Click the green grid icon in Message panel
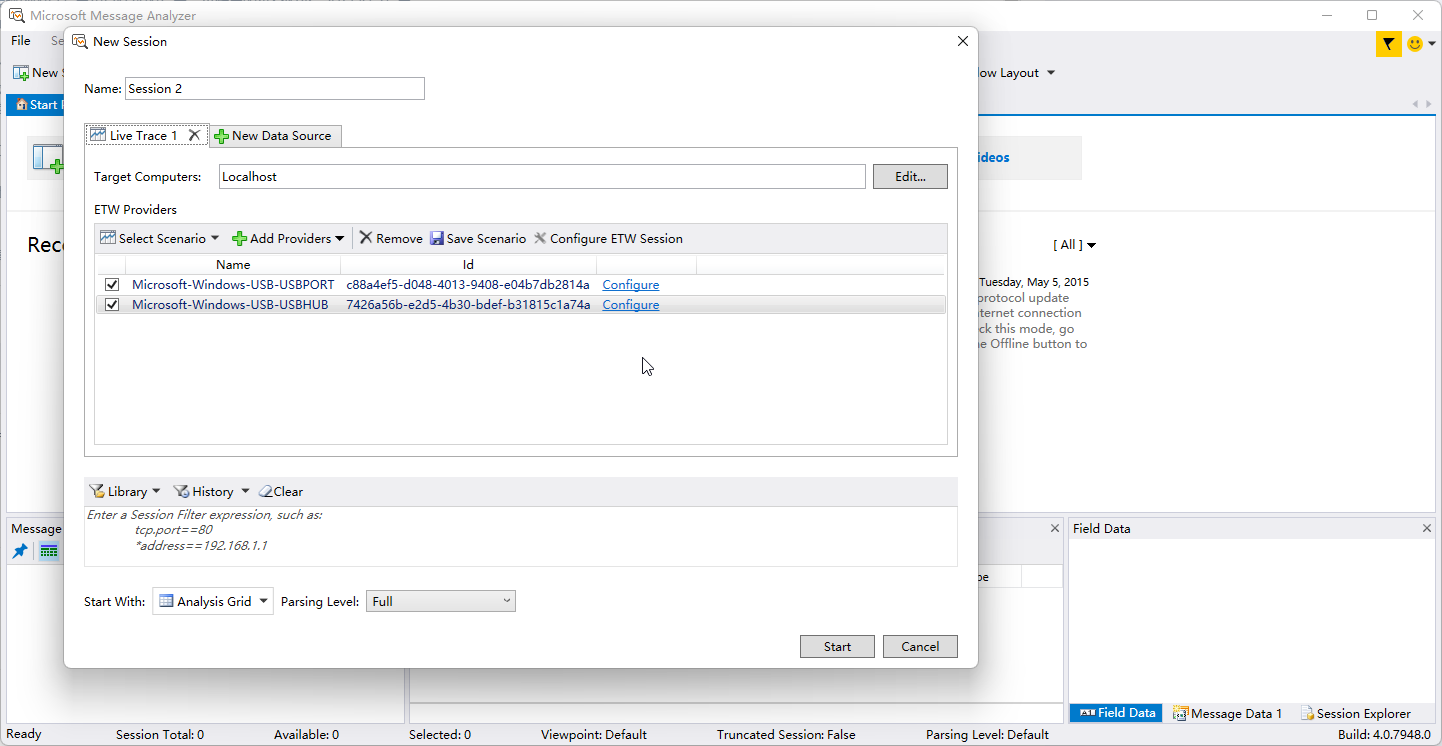This screenshot has width=1442, height=746. tap(49, 551)
